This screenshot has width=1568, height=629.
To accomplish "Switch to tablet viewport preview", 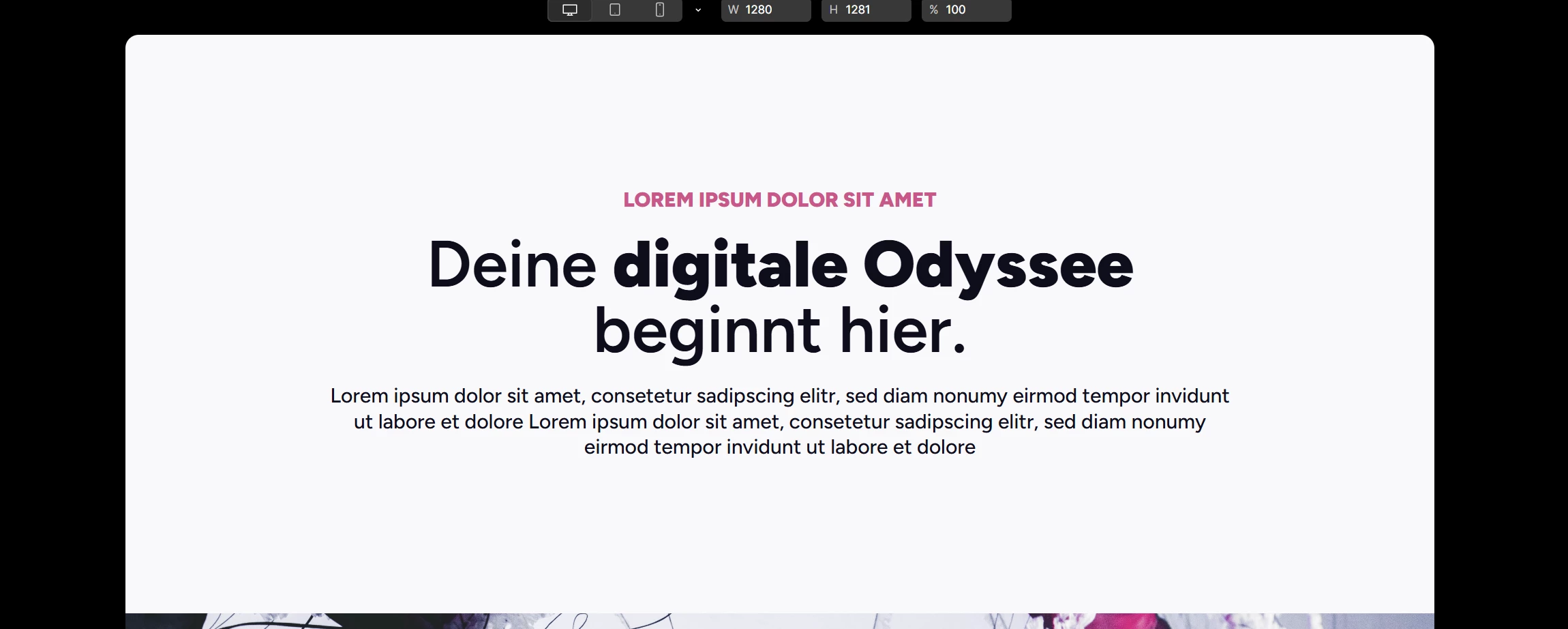I will click(615, 10).
